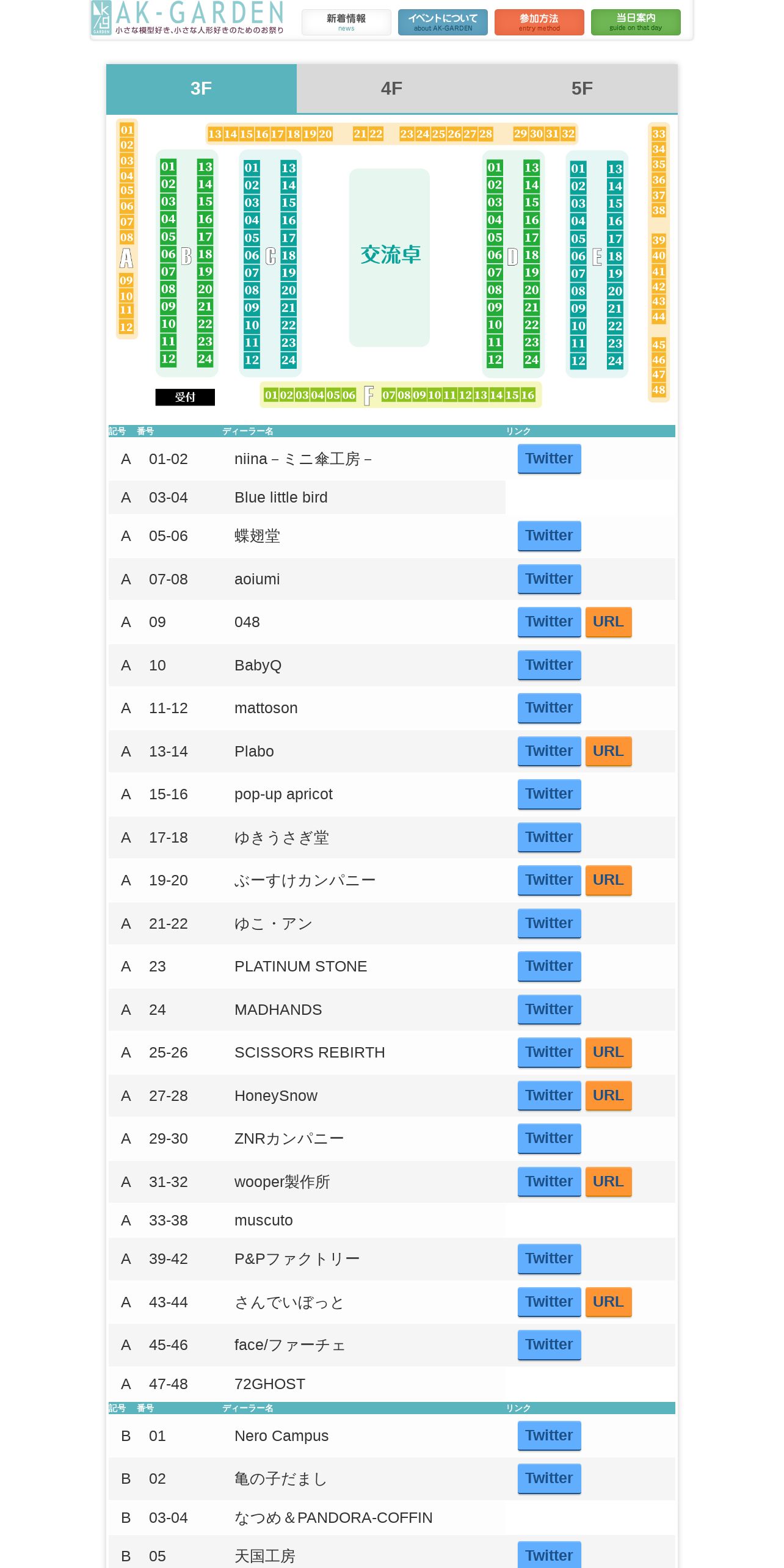Click the 受付 reception marker
784x1568 pixels.
[x=185, y=397]
